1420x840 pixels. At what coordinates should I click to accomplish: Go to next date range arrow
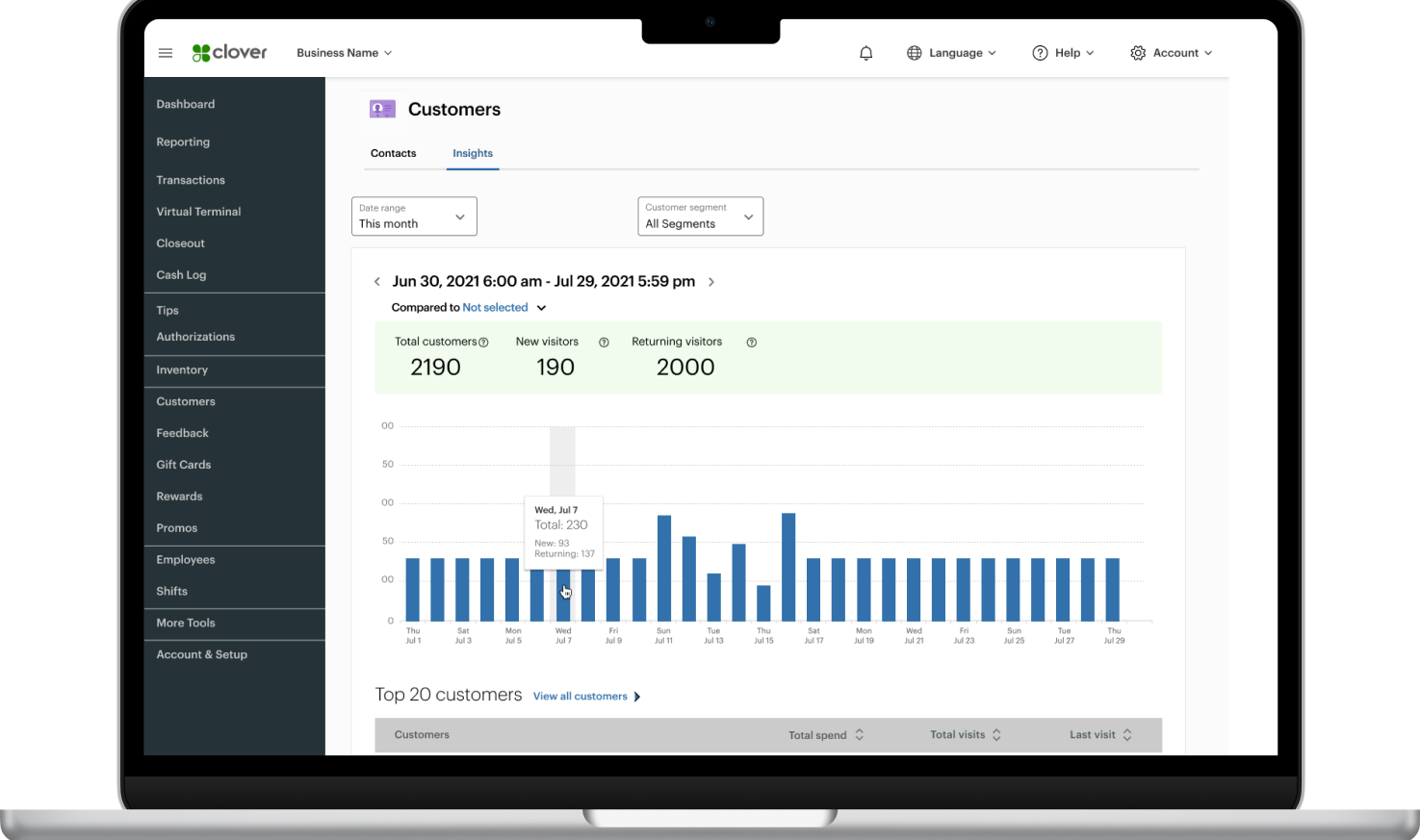coord(711,282)
